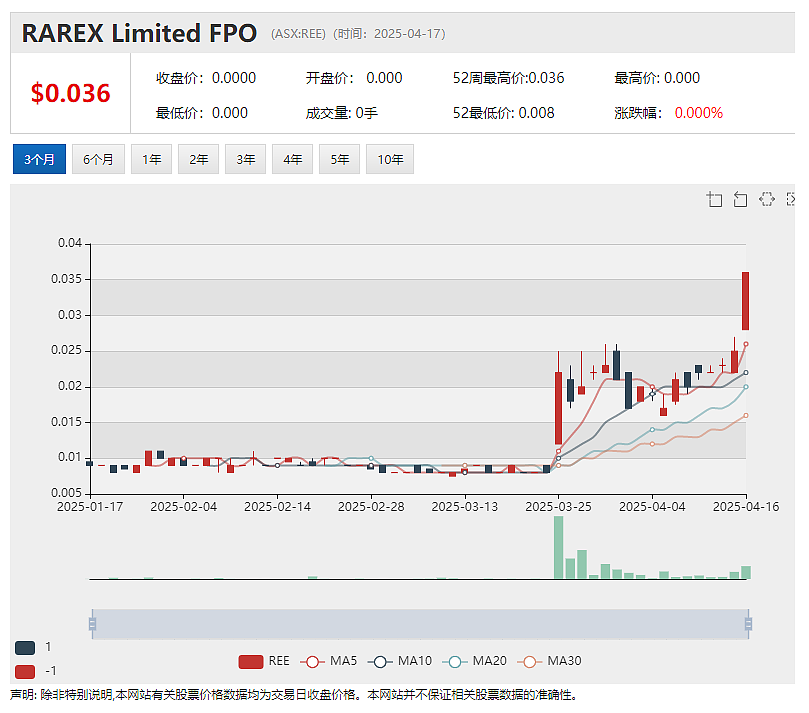
Task: Click the 0.005 y-axis label
Action: 67,493
